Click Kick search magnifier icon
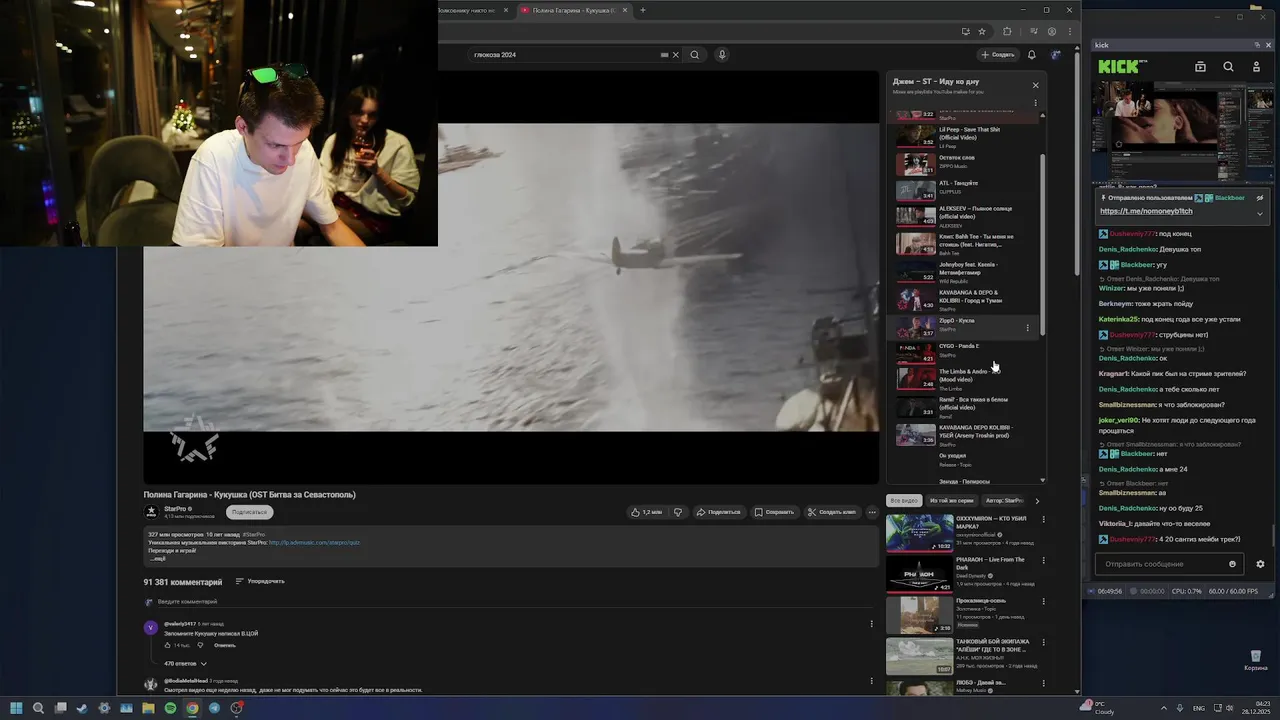This screenshot has height=720, width=1280. pyautogui.click(x=1228, y=67)
